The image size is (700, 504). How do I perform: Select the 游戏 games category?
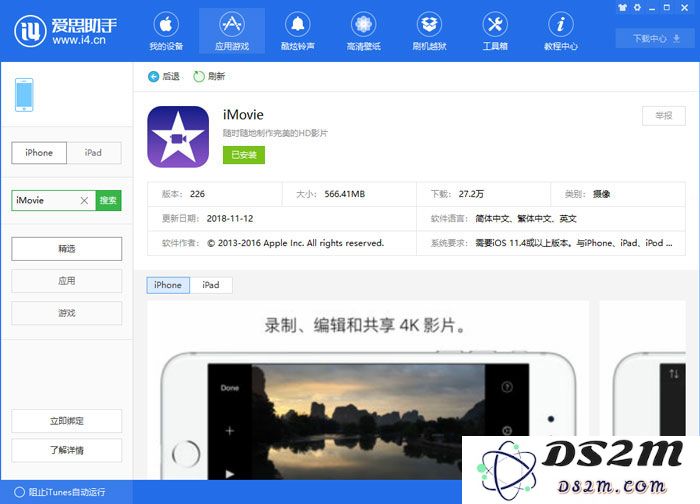[67, 313]
